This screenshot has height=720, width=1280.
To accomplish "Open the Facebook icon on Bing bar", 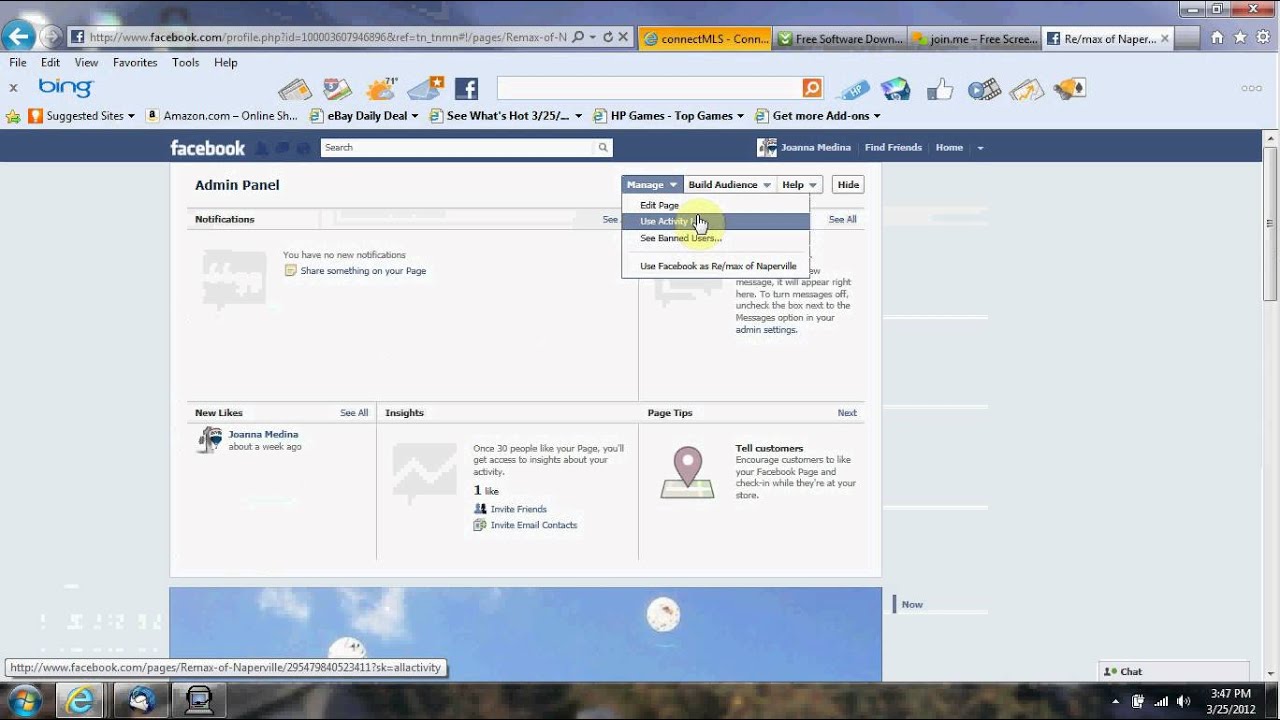I will (x=466, y=89).
